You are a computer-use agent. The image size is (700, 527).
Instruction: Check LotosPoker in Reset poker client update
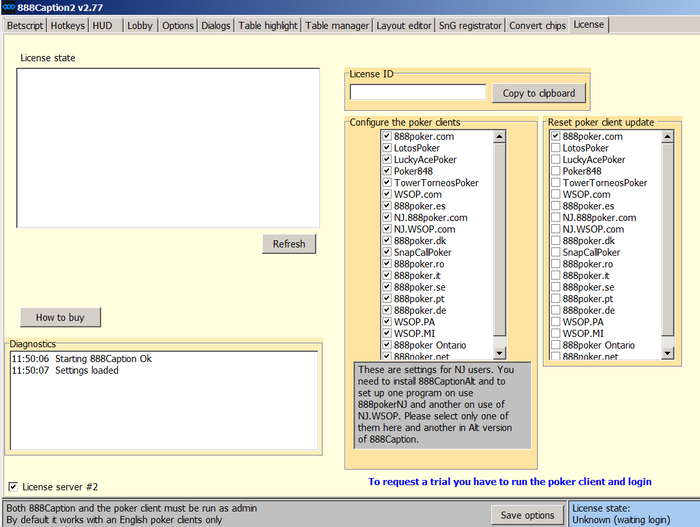(556, 147)
